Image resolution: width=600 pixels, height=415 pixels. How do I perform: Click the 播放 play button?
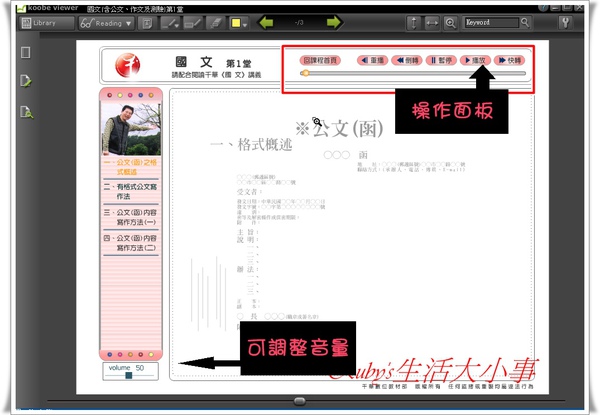pyautogui.click(x=475, y=60)
